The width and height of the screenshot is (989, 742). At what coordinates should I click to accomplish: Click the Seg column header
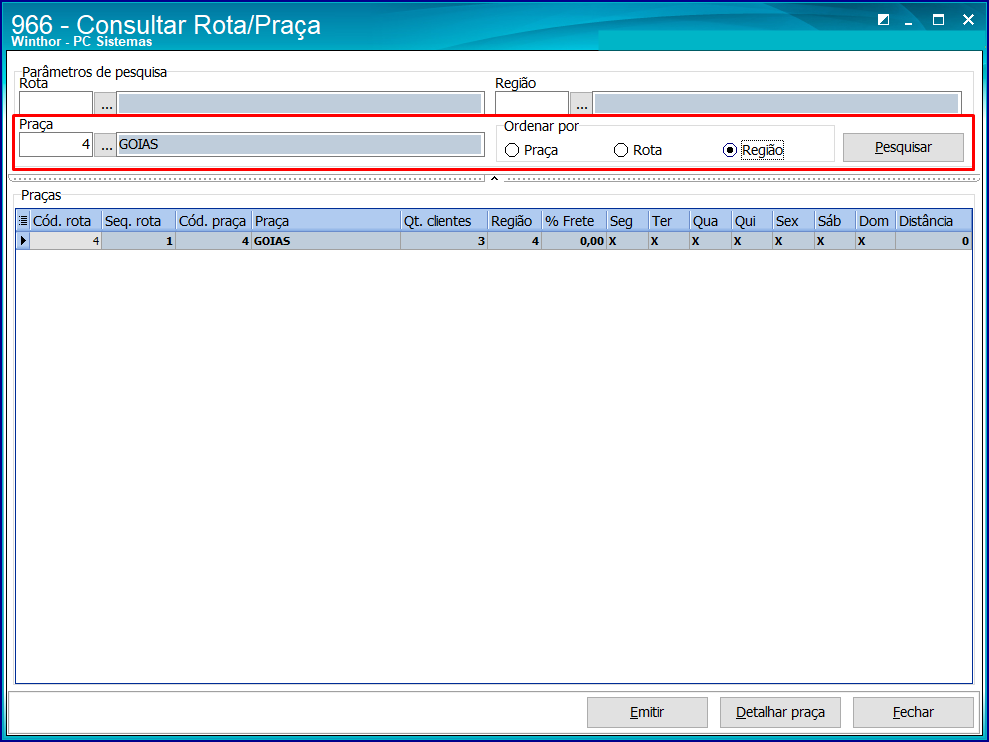(x=628, y=221)
